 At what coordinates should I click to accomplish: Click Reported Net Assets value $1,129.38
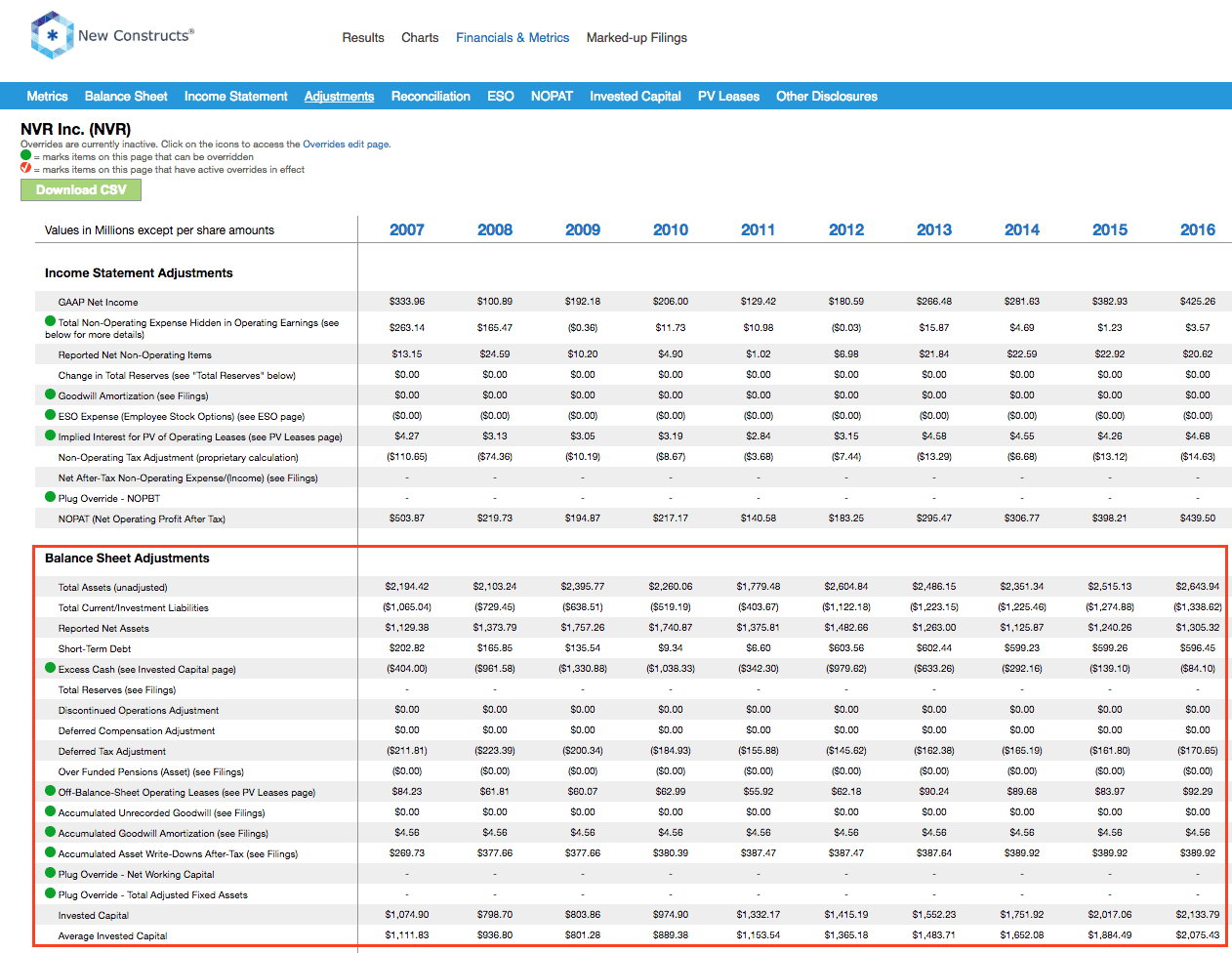tap(407, 628)
